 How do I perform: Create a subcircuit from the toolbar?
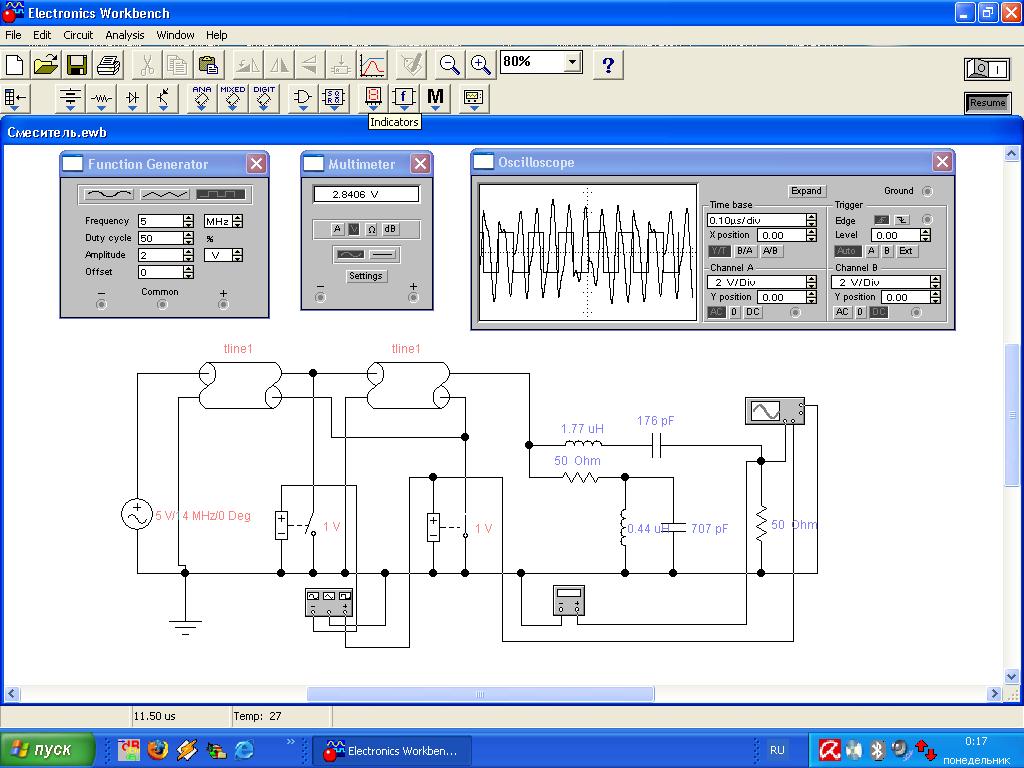(x=340, y=65)
